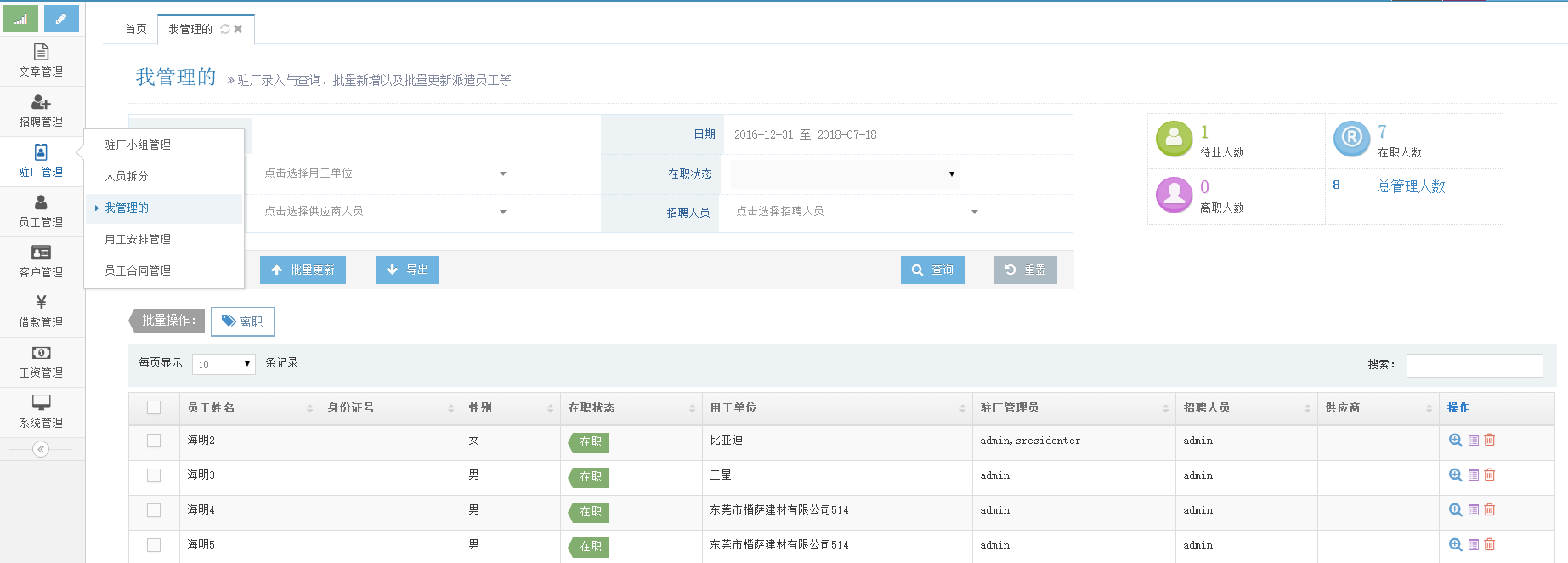Select checkbox for row 海明3

pos(154,475)
